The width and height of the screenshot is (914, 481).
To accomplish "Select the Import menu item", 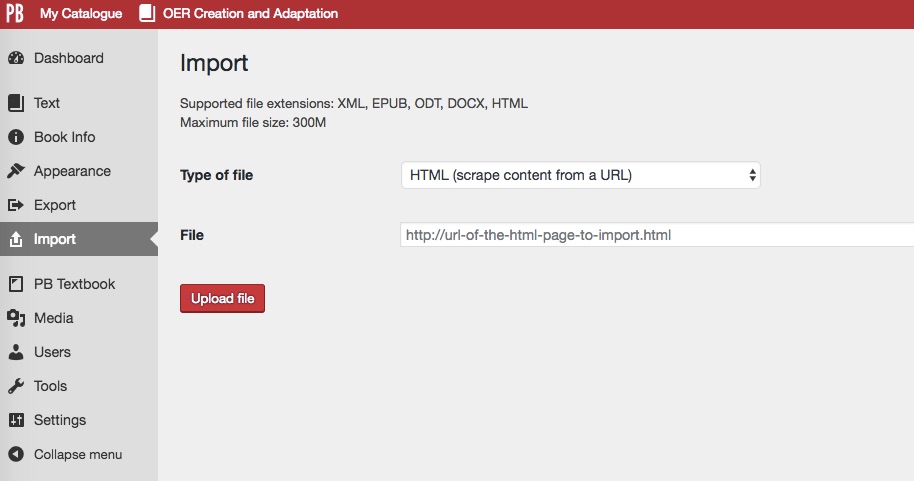I will [79, 239].
